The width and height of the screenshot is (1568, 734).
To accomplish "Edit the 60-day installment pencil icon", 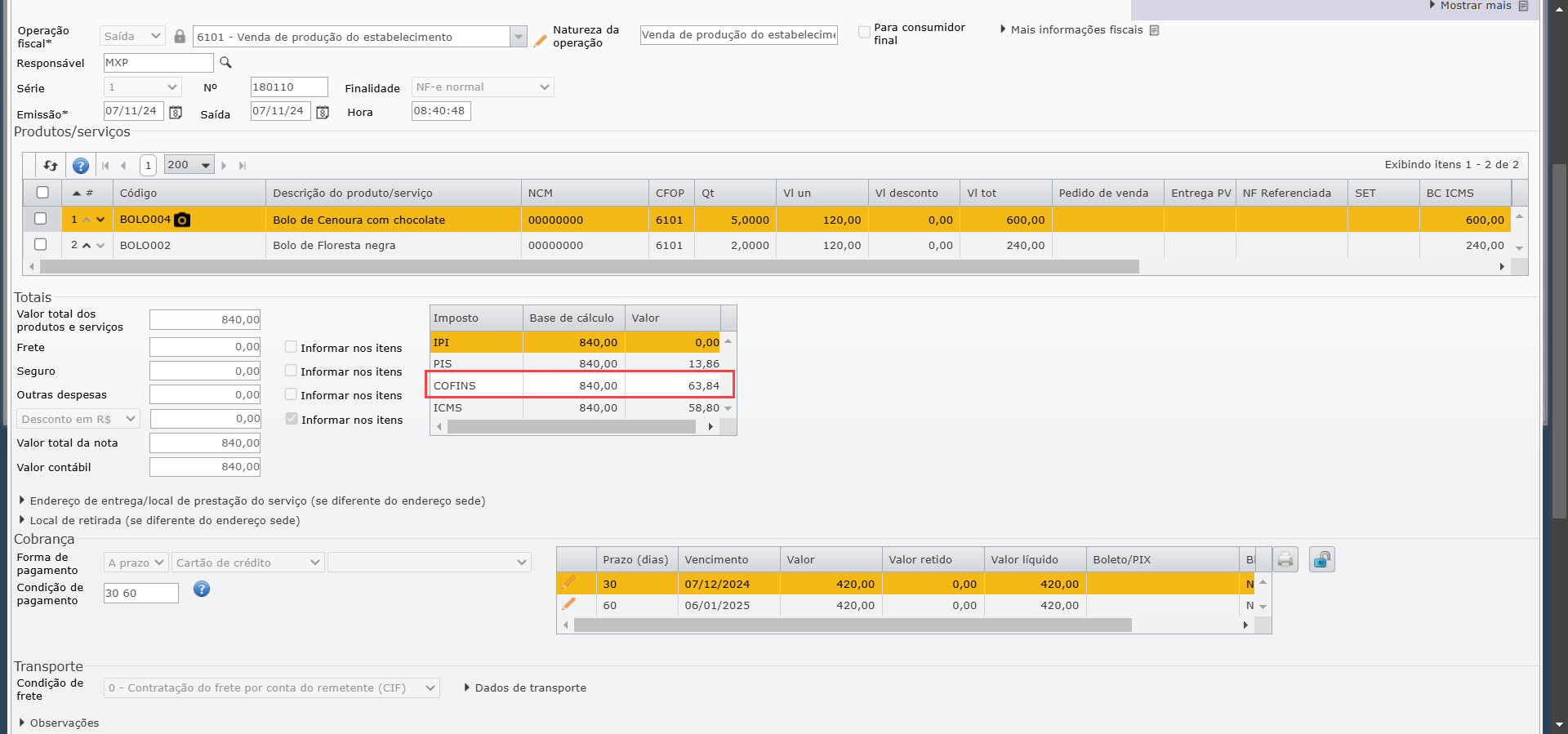I will (569, 605).
